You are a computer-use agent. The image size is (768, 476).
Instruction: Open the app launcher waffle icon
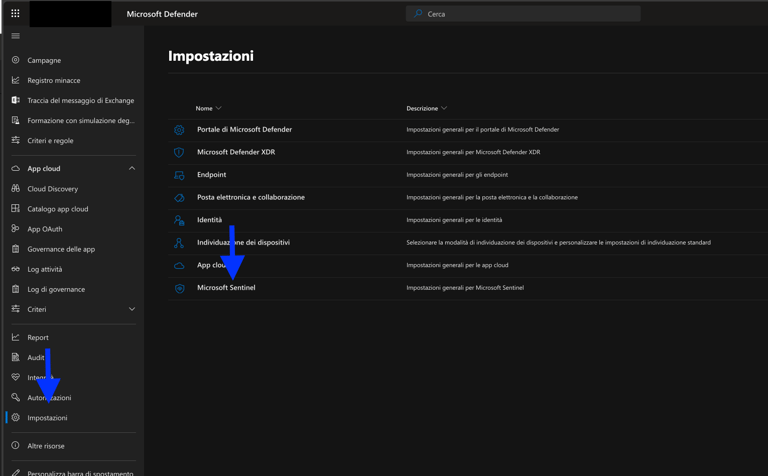pos(15,13)
